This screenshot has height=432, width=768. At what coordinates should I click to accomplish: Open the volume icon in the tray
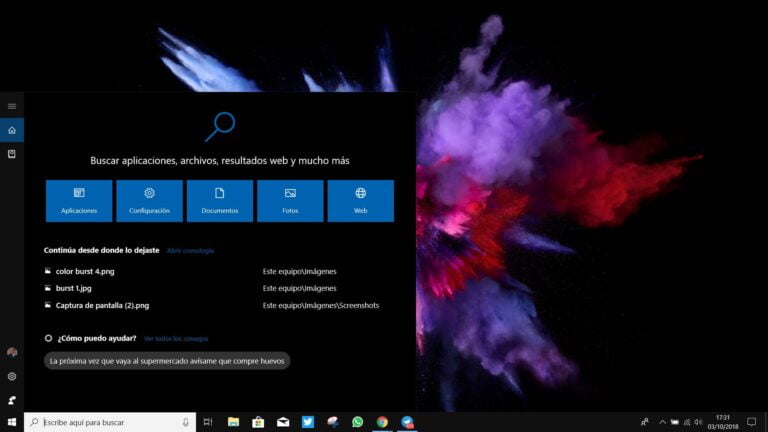[698, 422]
